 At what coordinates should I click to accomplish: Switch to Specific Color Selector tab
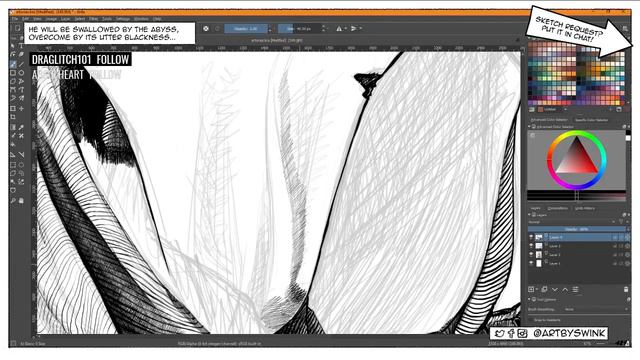(x=591, y=120)
